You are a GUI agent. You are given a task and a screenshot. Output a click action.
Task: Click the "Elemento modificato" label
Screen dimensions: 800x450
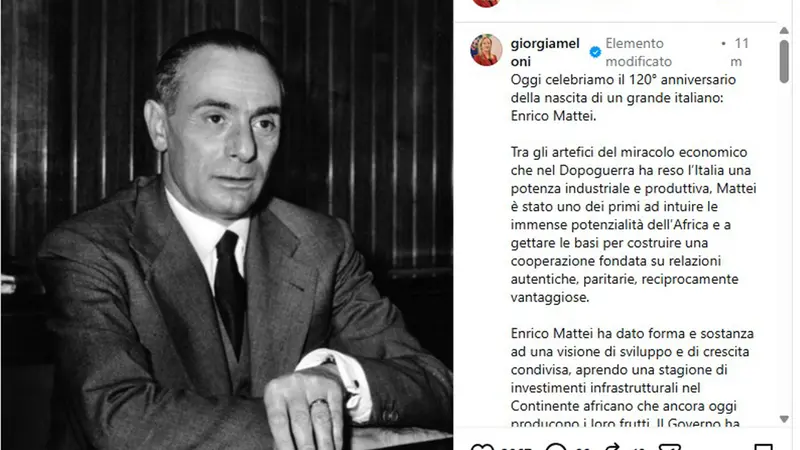(x=638, y=52)
